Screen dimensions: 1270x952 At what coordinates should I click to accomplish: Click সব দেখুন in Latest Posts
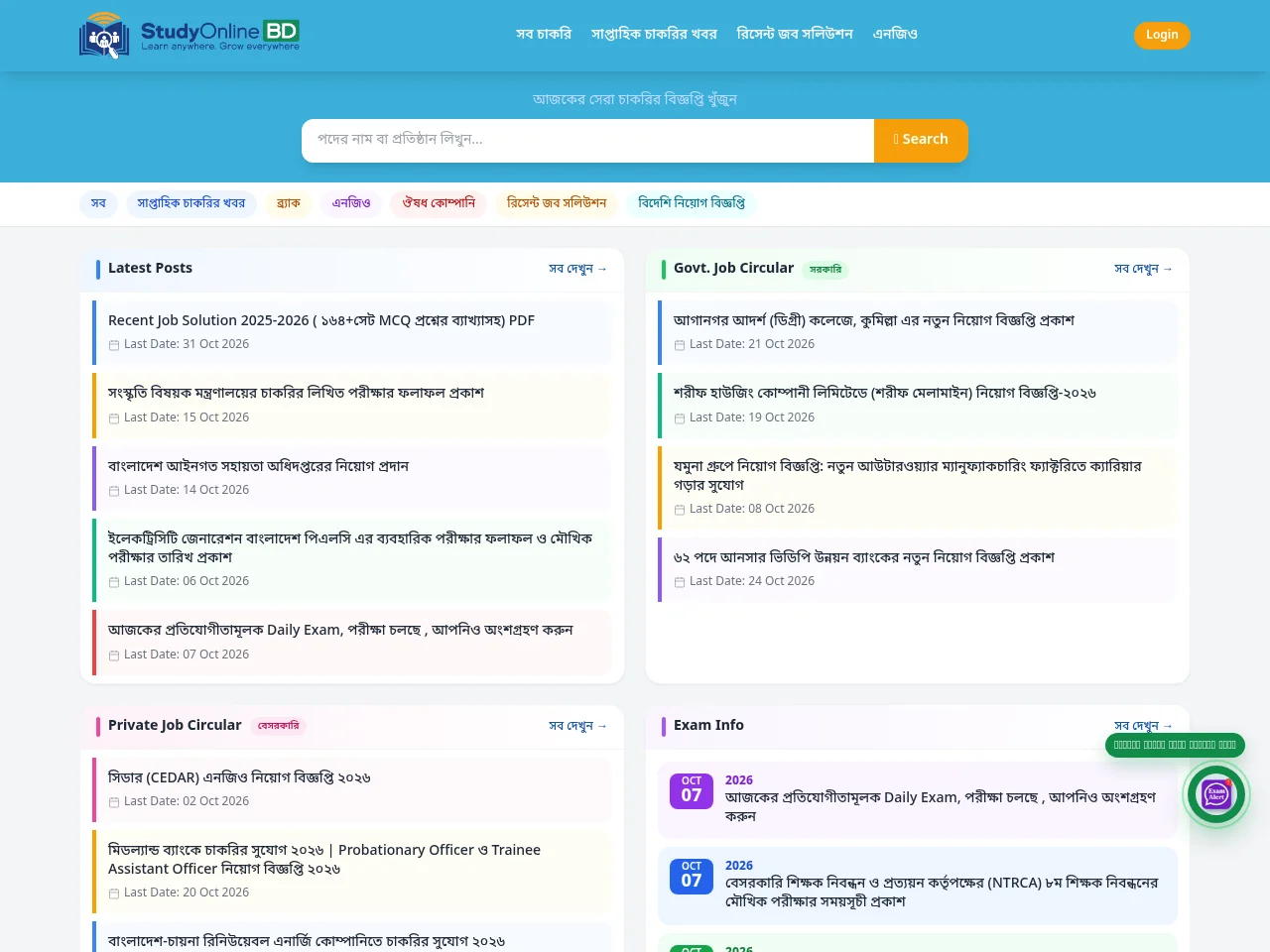577,269
